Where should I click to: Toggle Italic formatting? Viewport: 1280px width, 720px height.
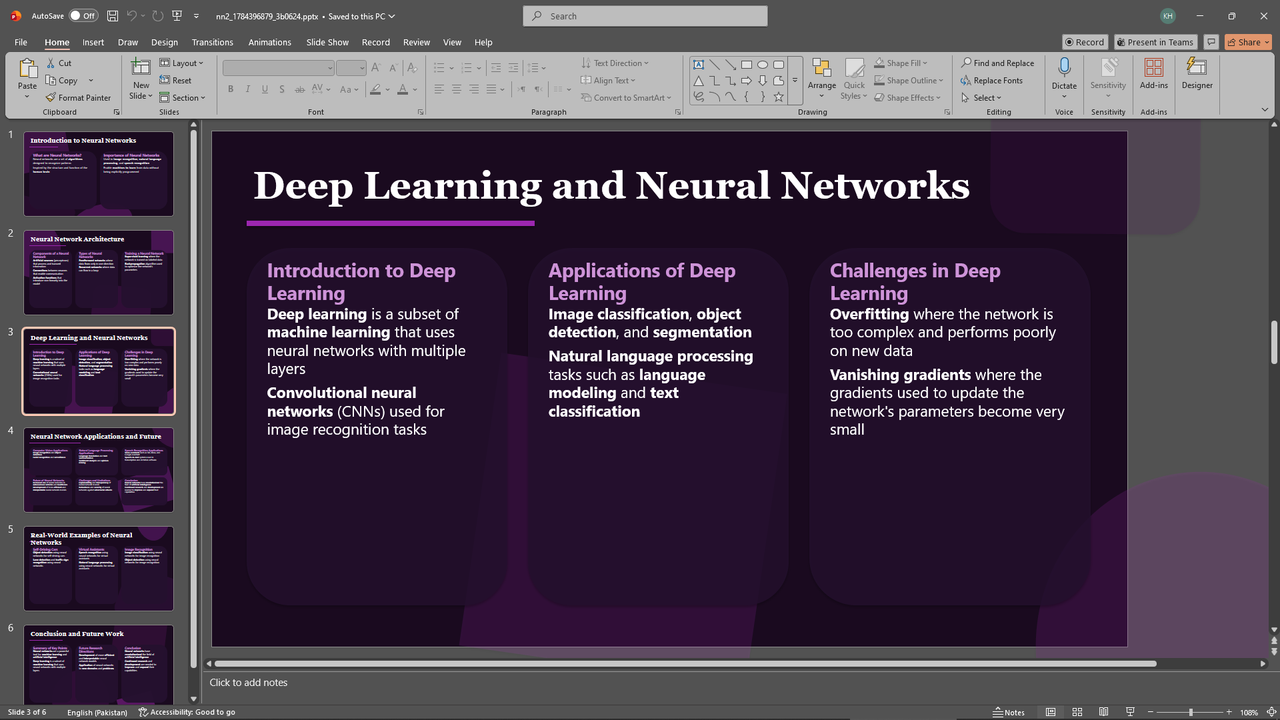(x=248, y=89)
